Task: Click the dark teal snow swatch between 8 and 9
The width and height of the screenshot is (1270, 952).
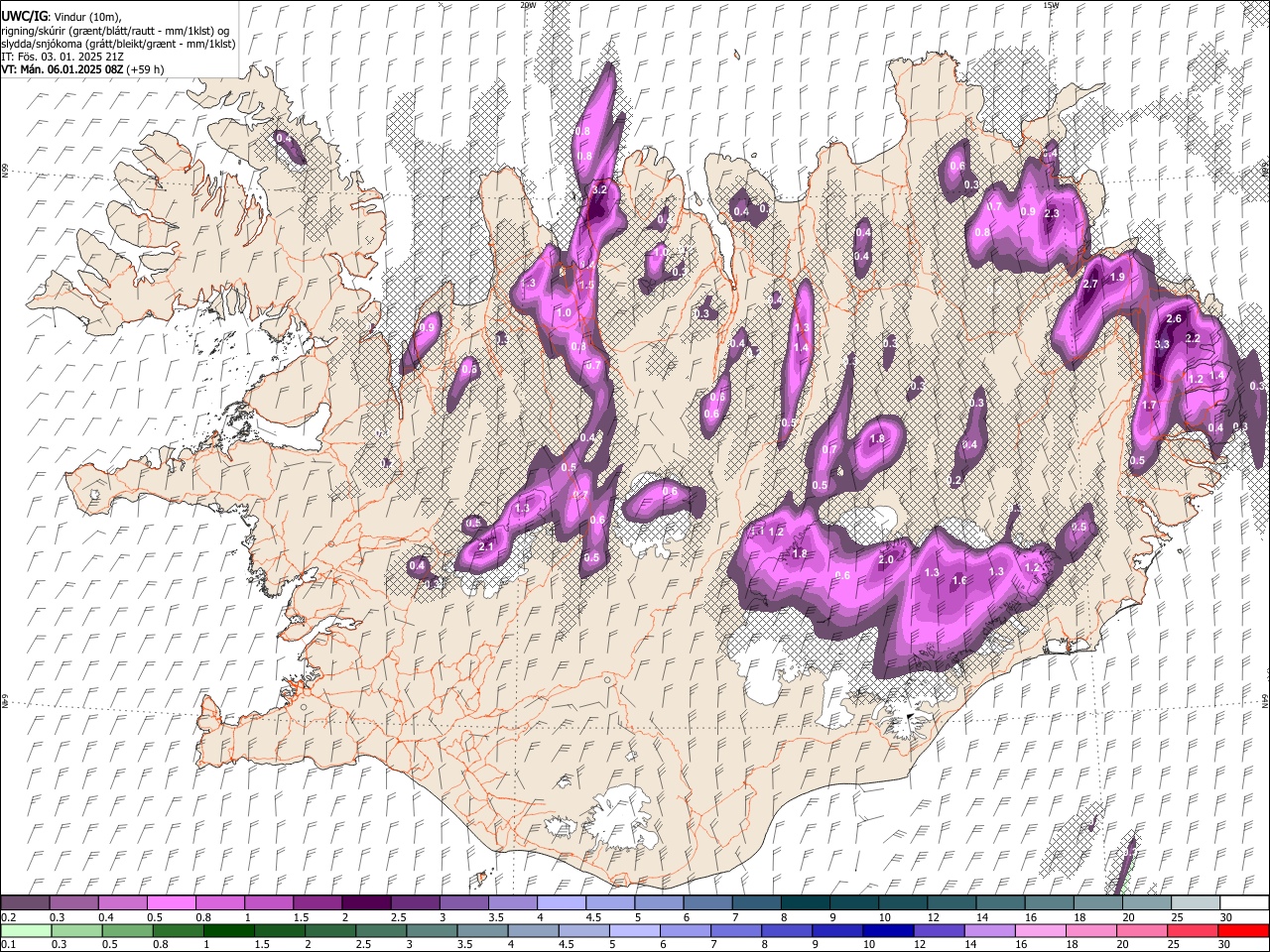Action: (x=805, y=903)
